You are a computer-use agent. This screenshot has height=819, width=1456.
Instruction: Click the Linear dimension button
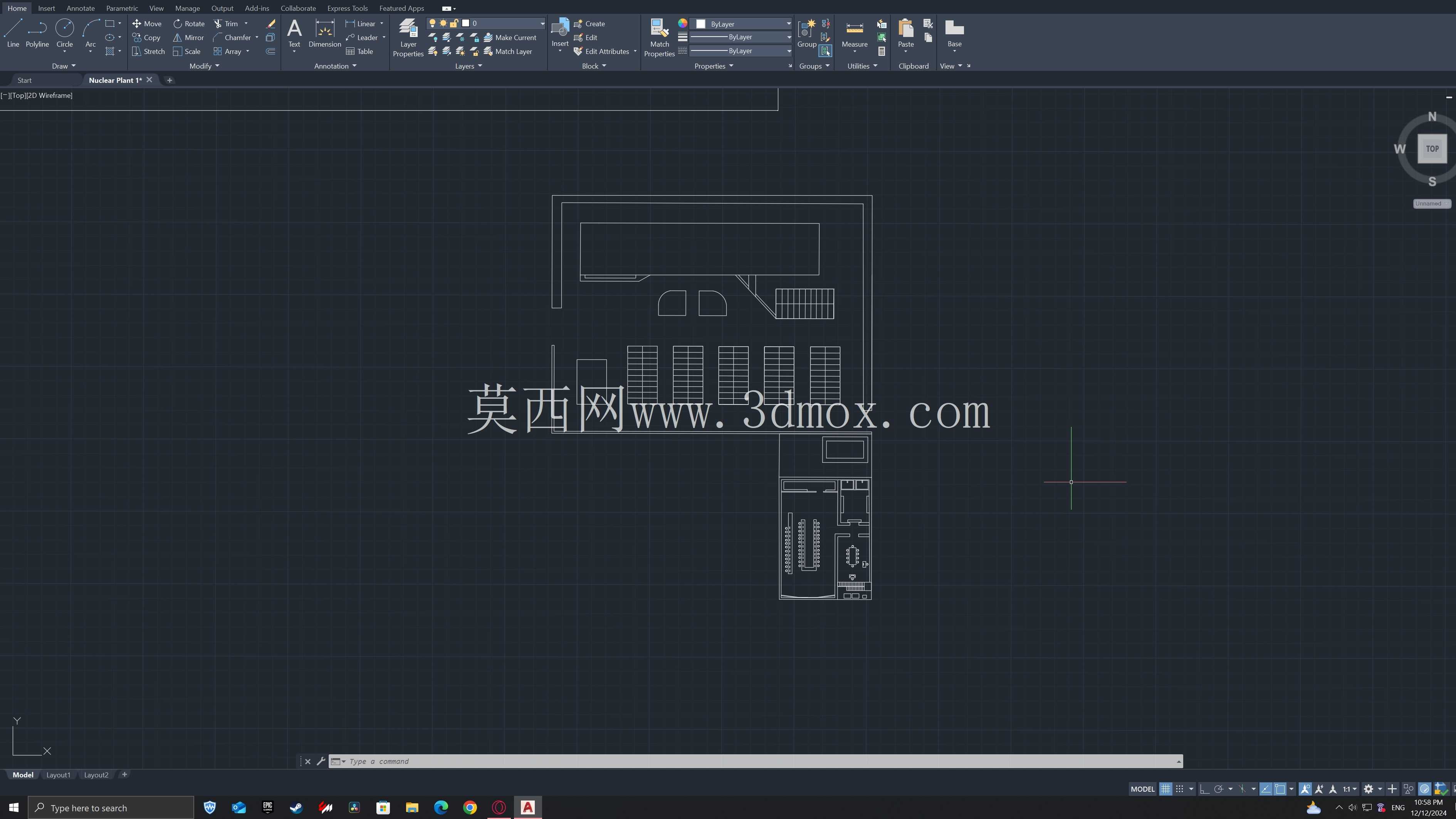360,24
